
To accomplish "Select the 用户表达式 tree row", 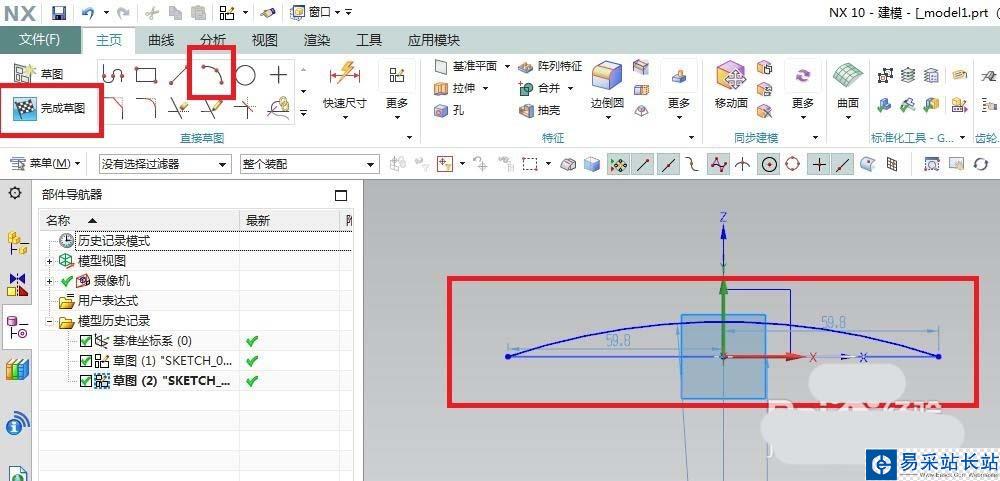I will (x=195, y=300).
